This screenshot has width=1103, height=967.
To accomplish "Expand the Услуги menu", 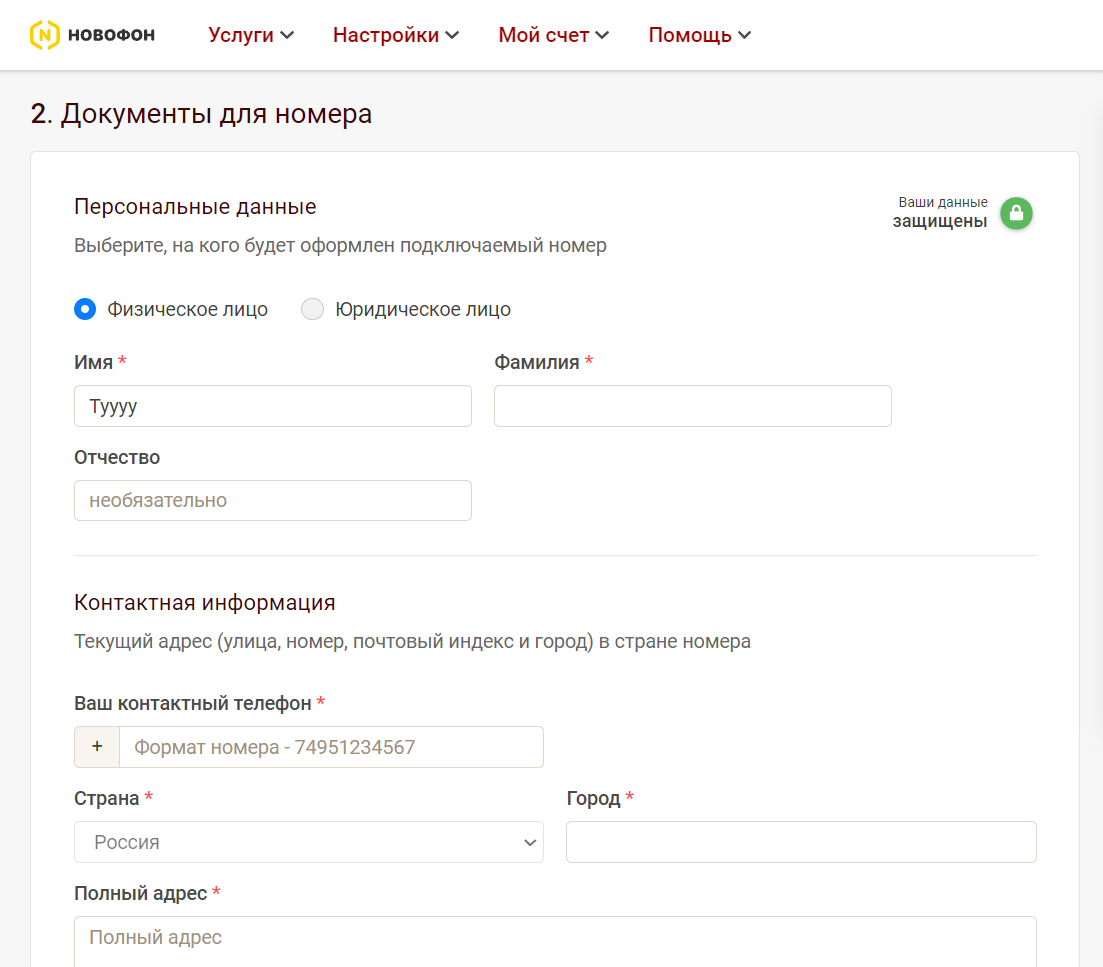I will pos(251,35).
